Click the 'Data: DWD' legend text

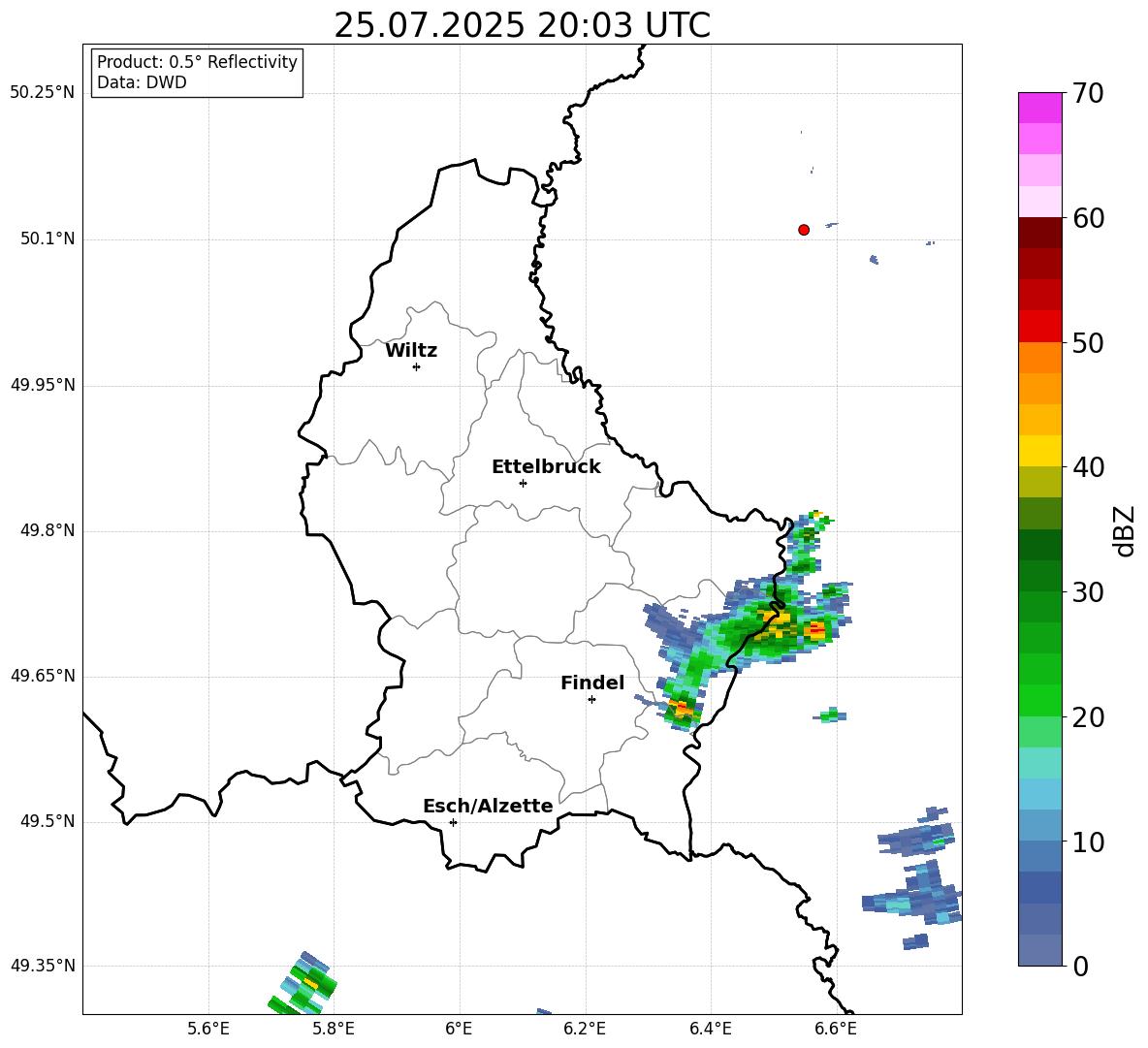142,82
